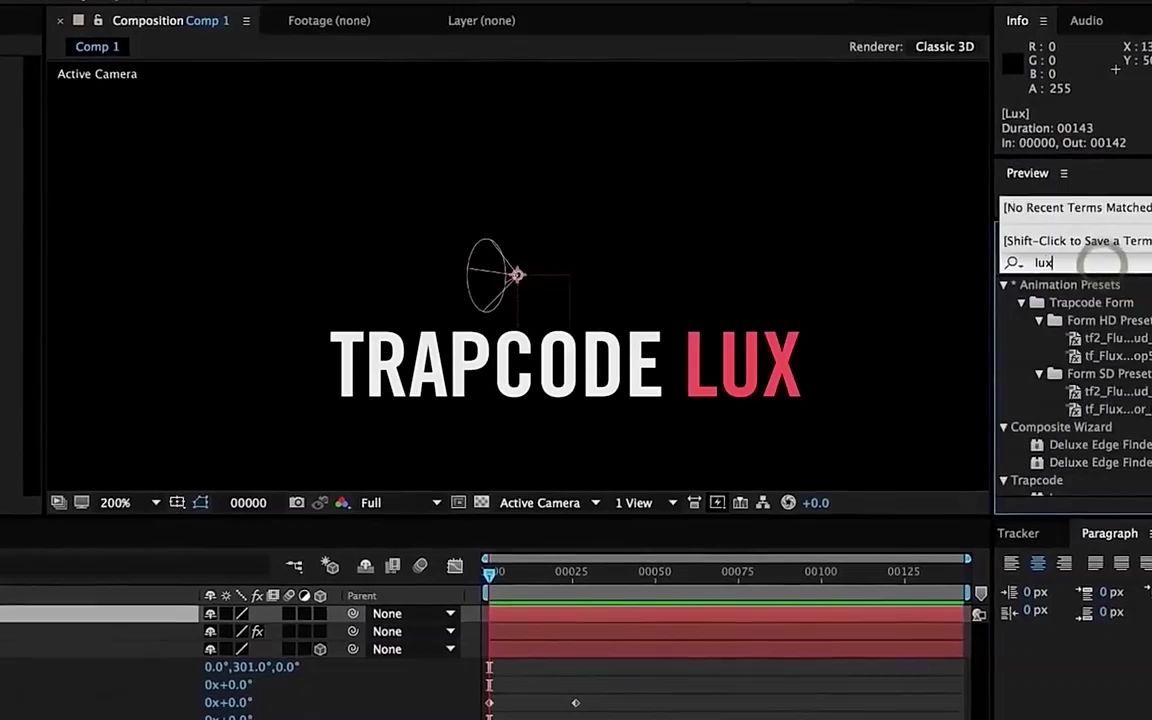Open the Full resolution dropdown
This screenshot has width=1152, height=720.
(x=400, y=502)
